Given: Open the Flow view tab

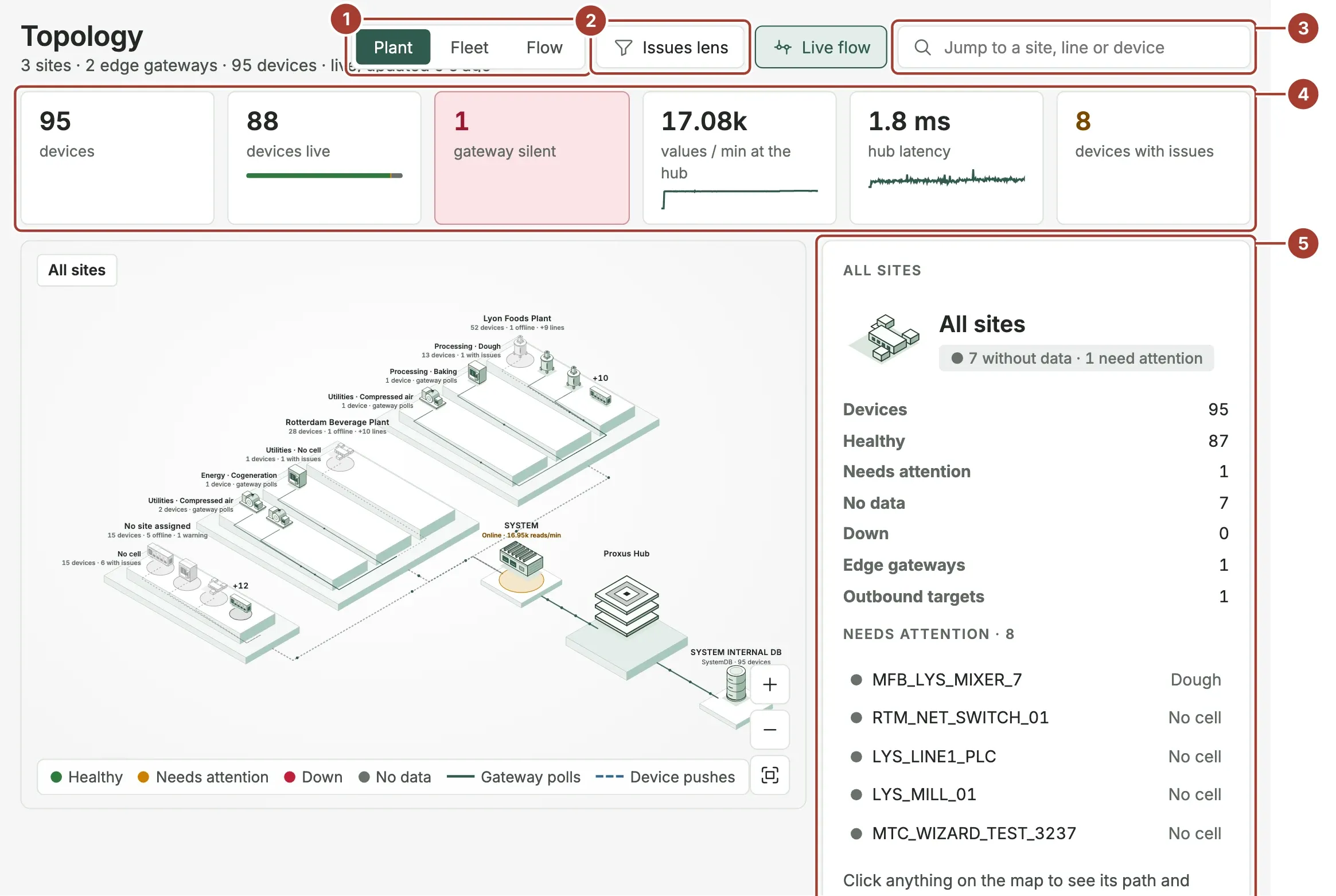Looking at the screenshot, I should [544, 47].
